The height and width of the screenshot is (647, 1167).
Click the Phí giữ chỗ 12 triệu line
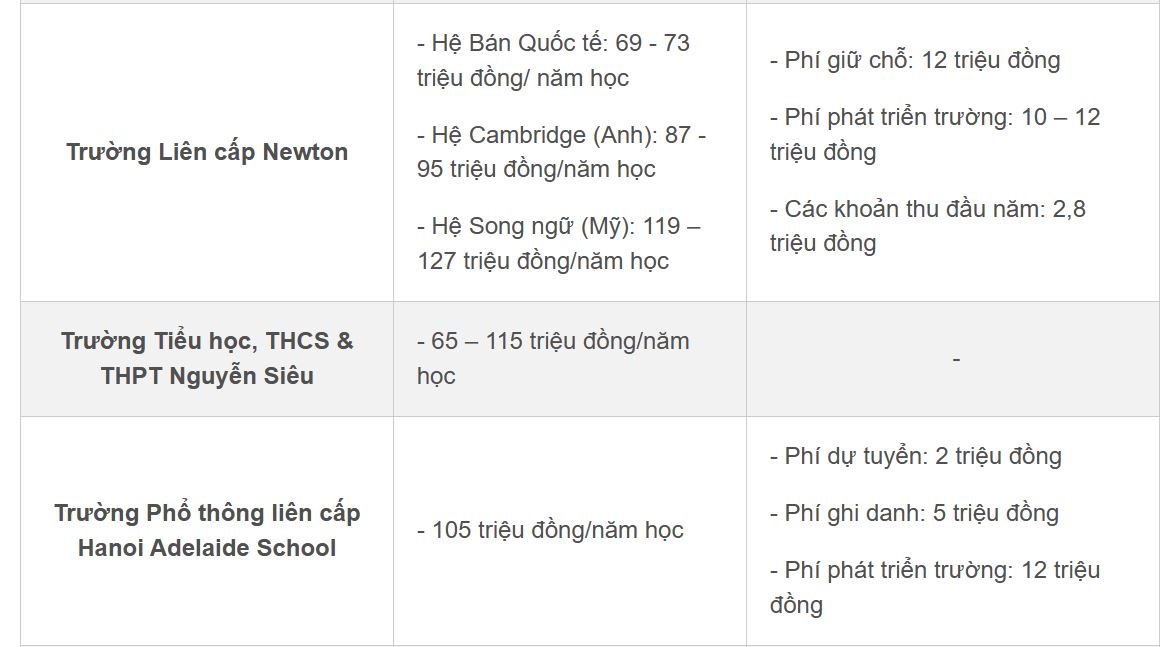tap(914, 60)
